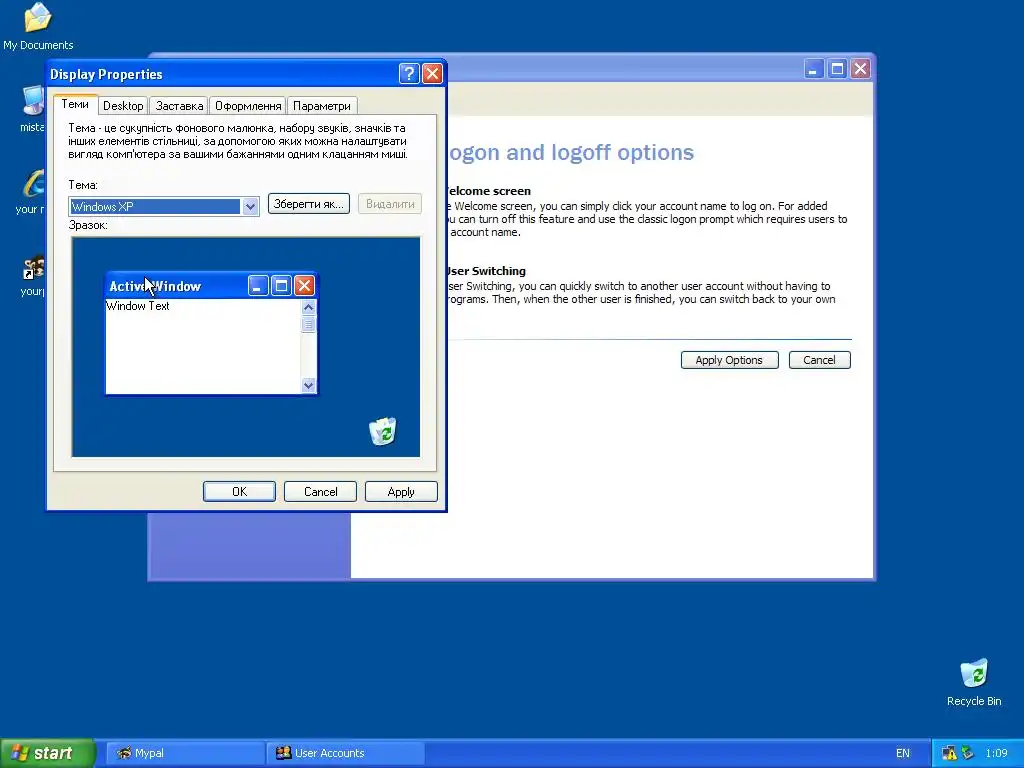Close the User Accounts window
The width and height of the screenshot is (1024, 768).
[x=860, y=69]
